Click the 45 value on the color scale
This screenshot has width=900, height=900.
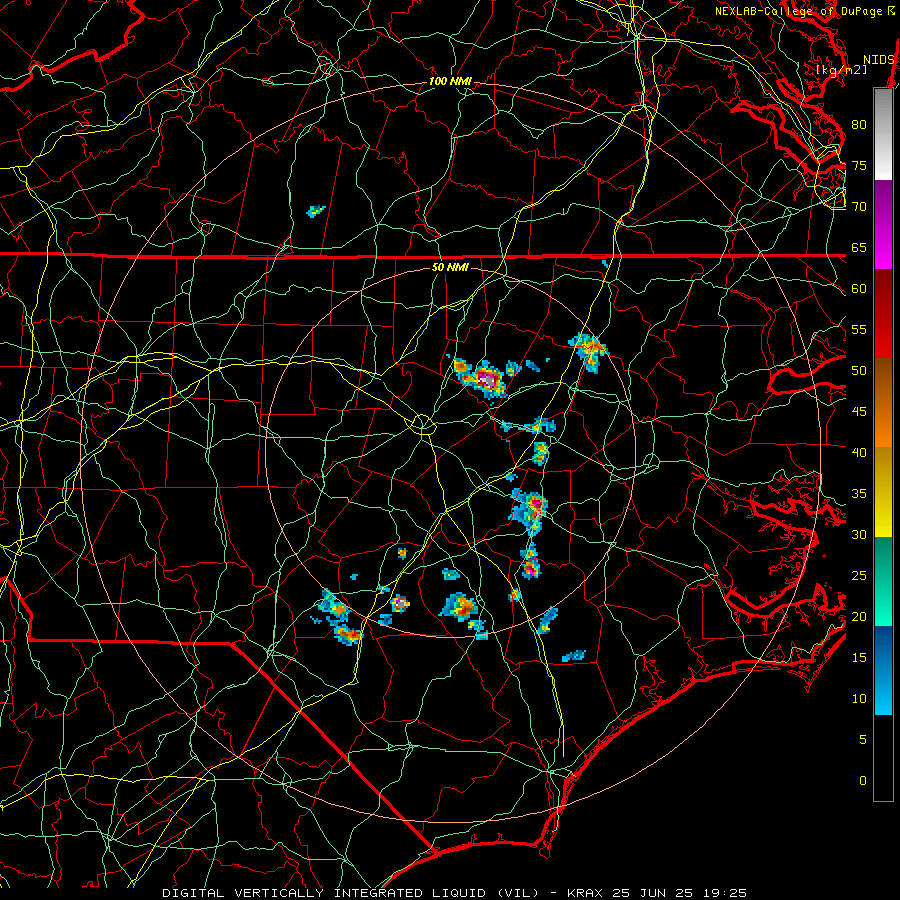point(859,412)
